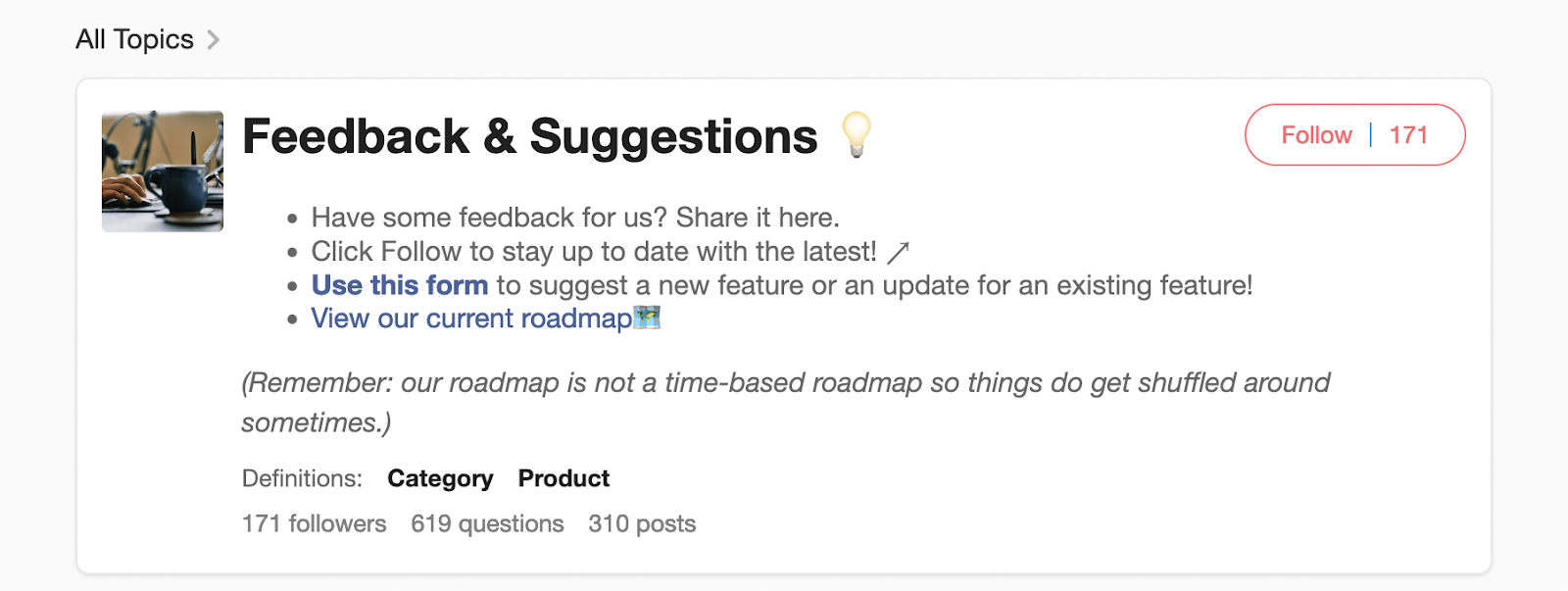Open the 'View our current roadmap' link
Image resolution: width=1568 pixels, height=591 pixels.
pyautogui.click(x=471, y=319)
